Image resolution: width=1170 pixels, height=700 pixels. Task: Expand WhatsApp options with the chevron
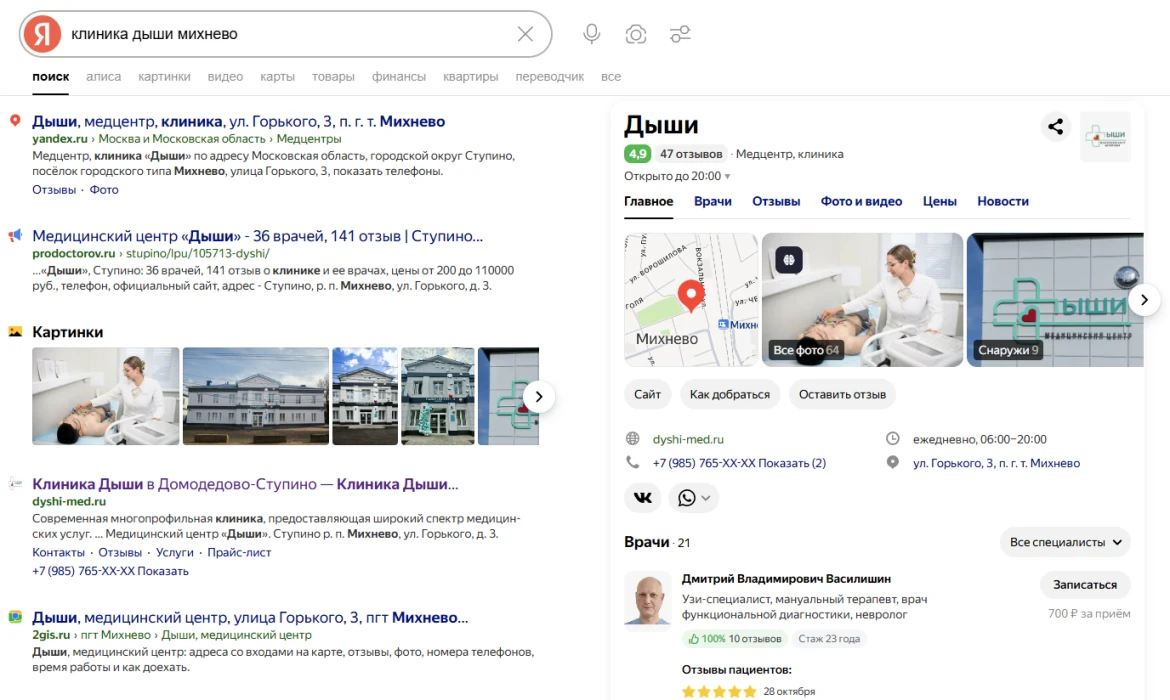point(706,497)
